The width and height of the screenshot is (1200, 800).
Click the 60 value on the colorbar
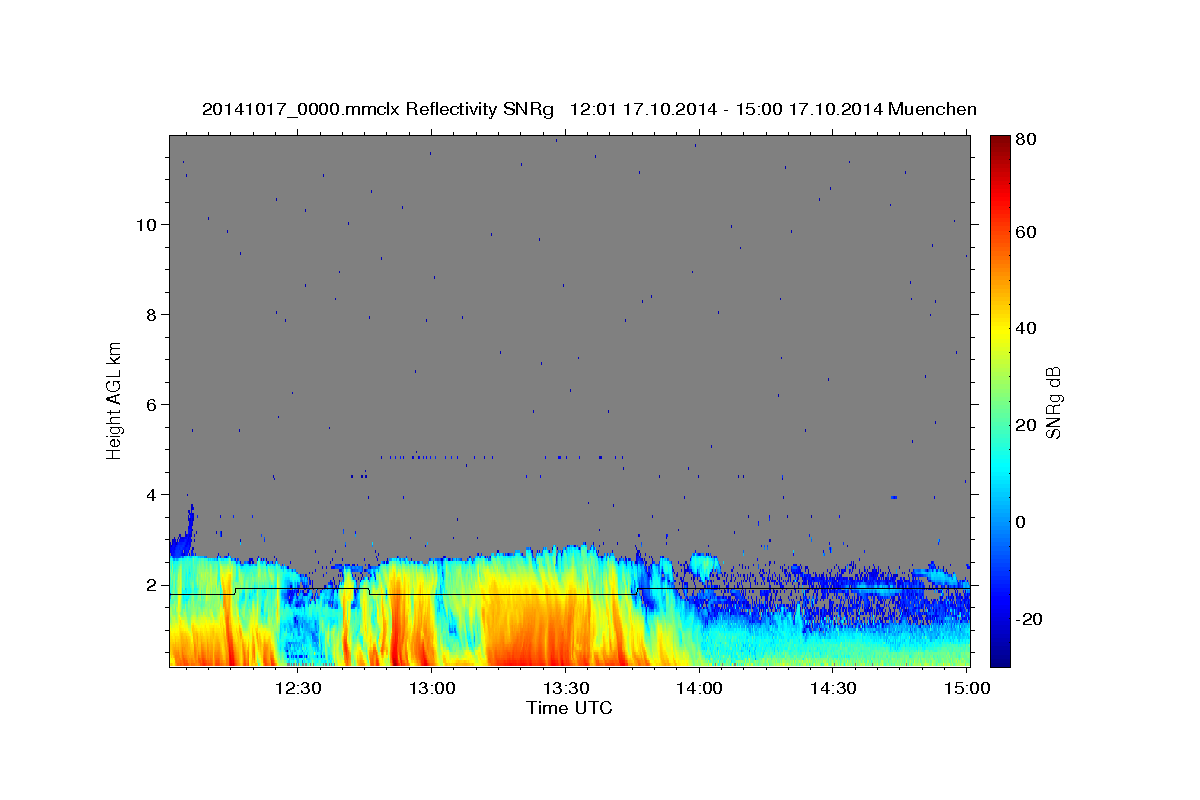click(x=1028, y=232)
